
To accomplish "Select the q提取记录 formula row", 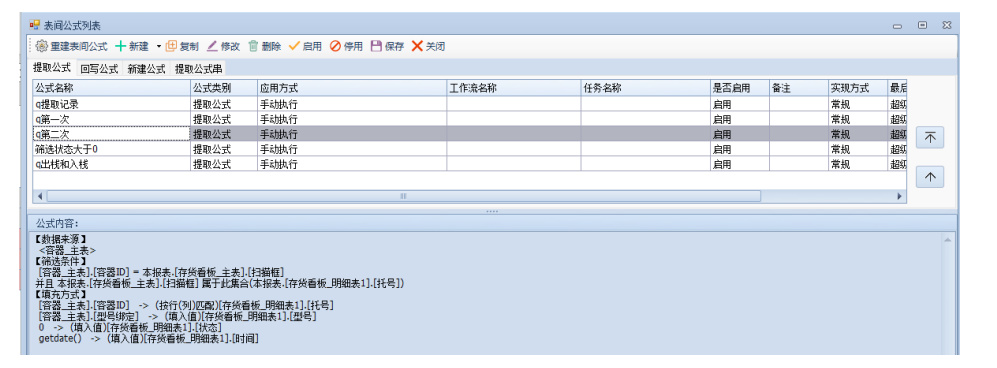I will [x=469, y=104].
